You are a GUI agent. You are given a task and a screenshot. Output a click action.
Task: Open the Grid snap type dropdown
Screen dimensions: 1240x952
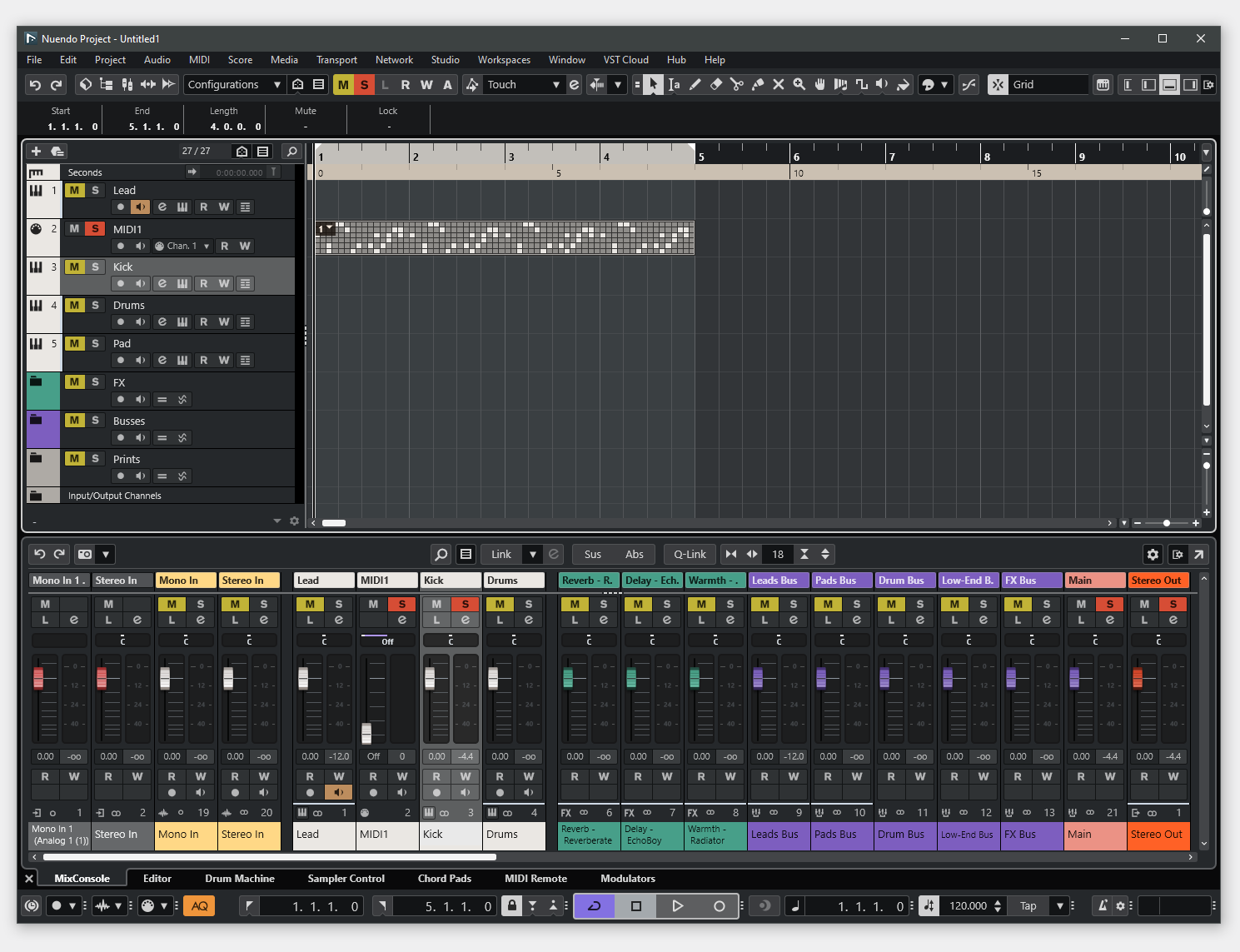click(x=1049, y=84)
